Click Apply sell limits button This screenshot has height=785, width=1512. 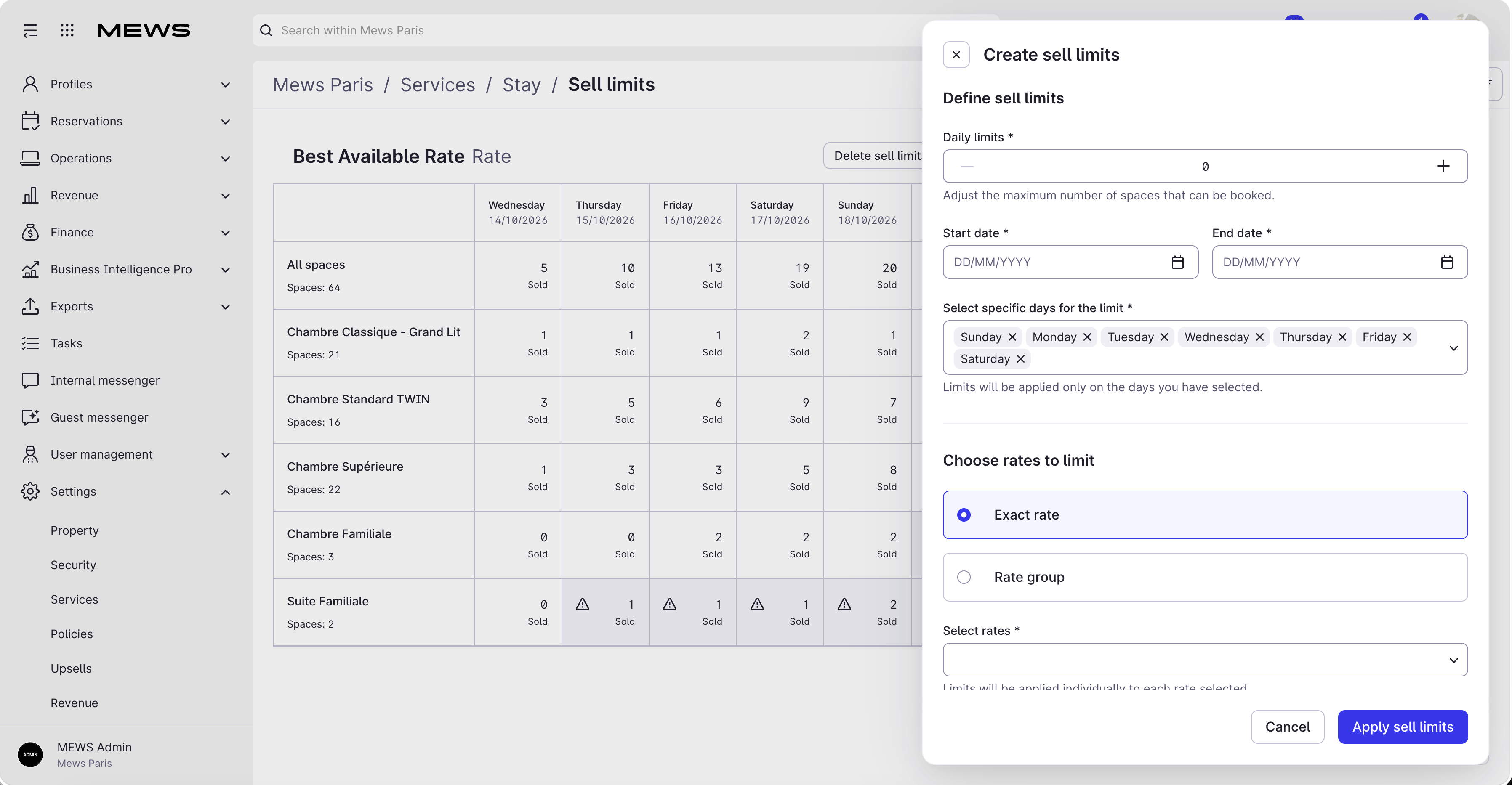[1403, 727]
